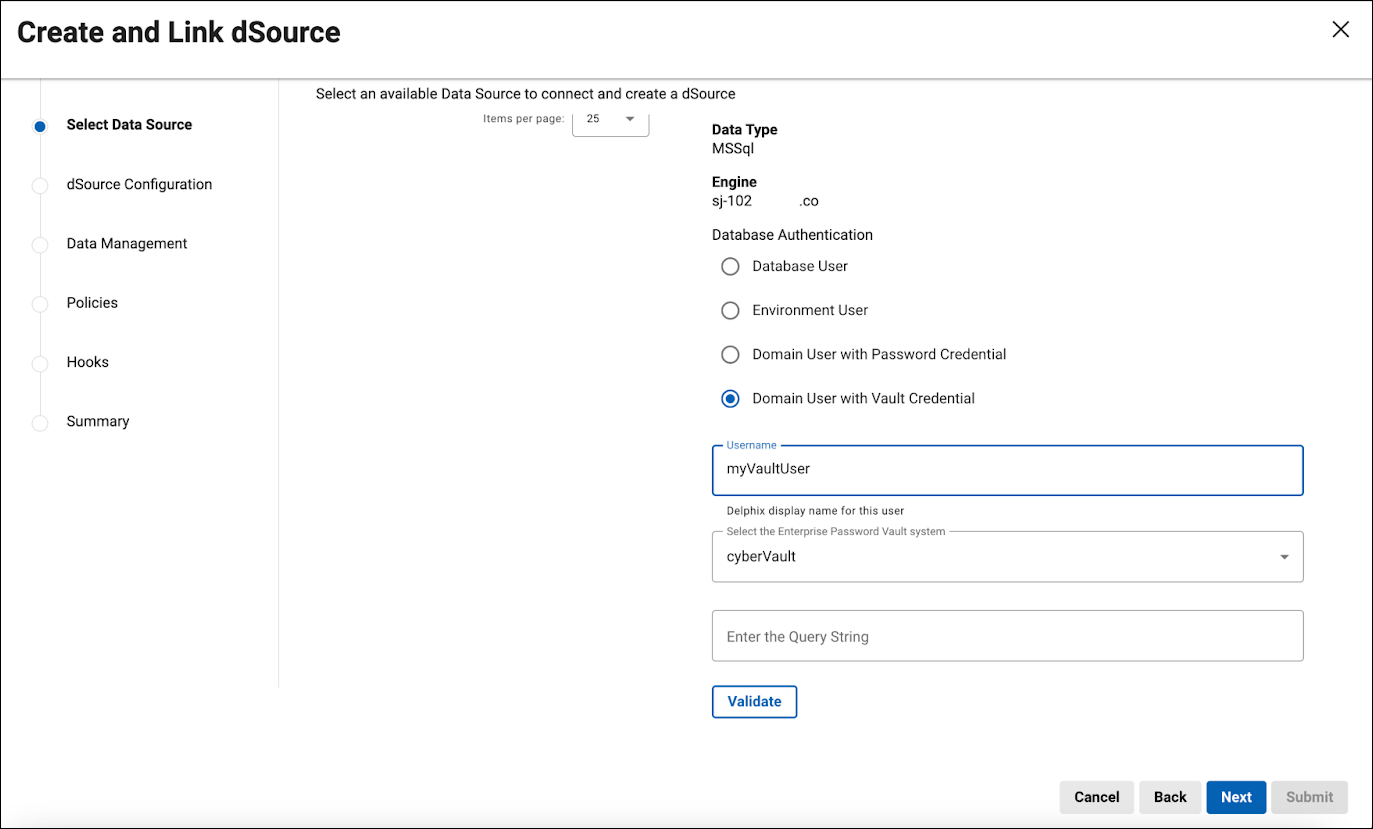
Task: Click the Next button
Action: pos(1236,797)
